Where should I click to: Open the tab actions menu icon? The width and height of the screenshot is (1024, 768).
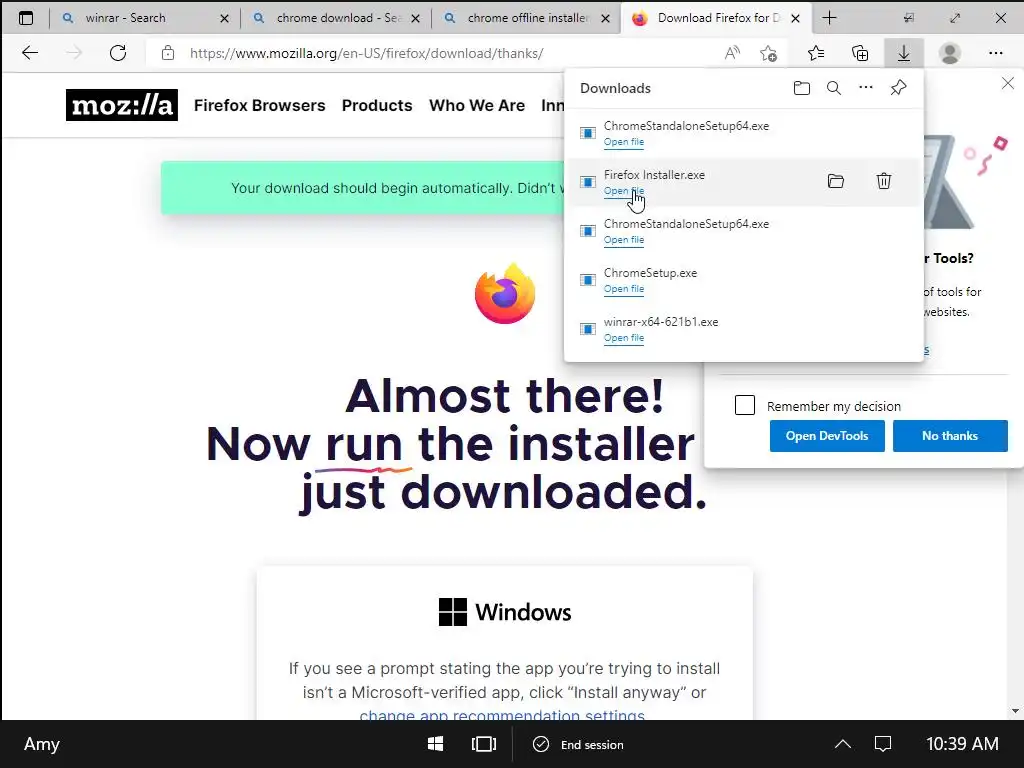25,18
